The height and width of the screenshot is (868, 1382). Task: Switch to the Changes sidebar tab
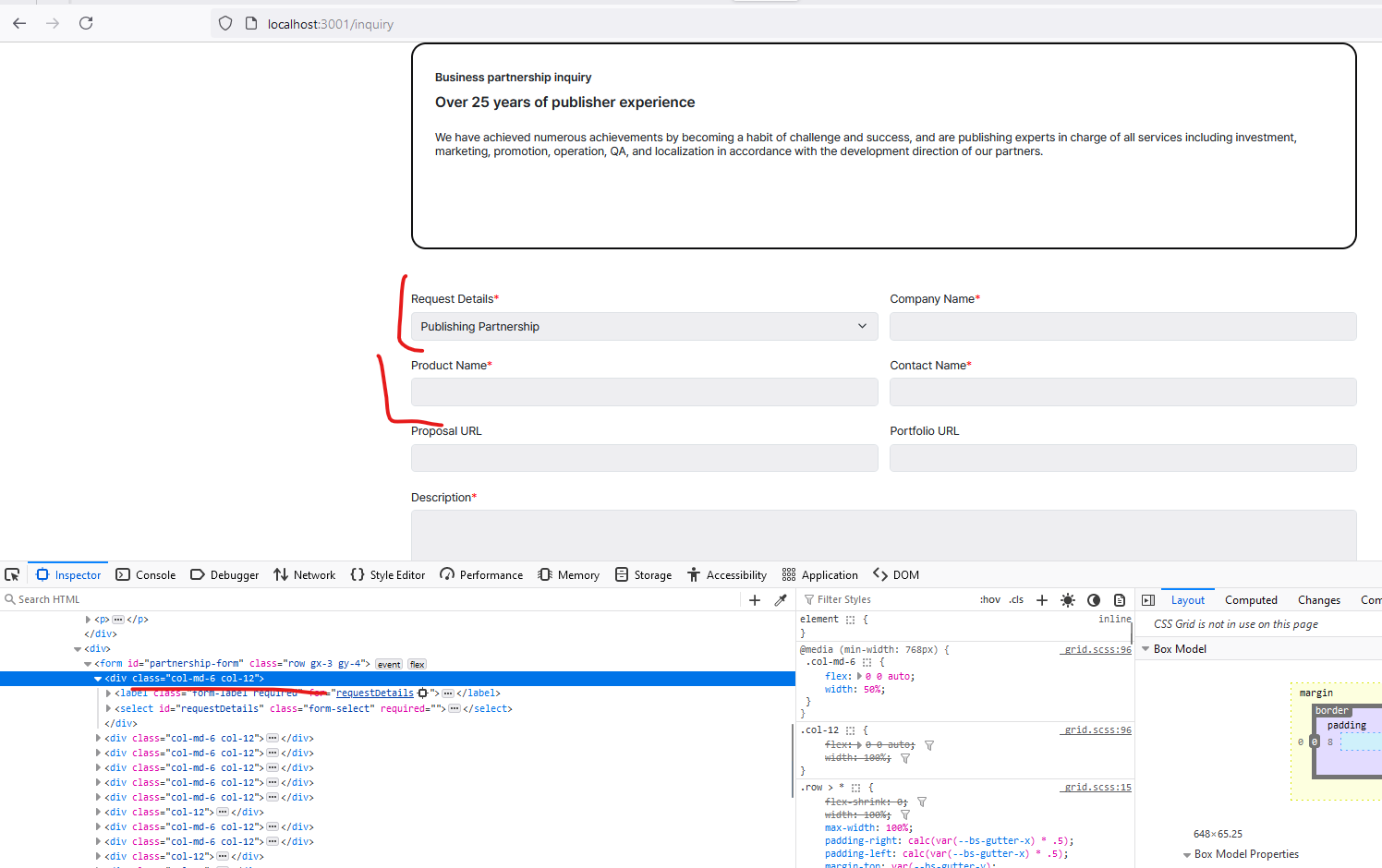point(1318,600)
